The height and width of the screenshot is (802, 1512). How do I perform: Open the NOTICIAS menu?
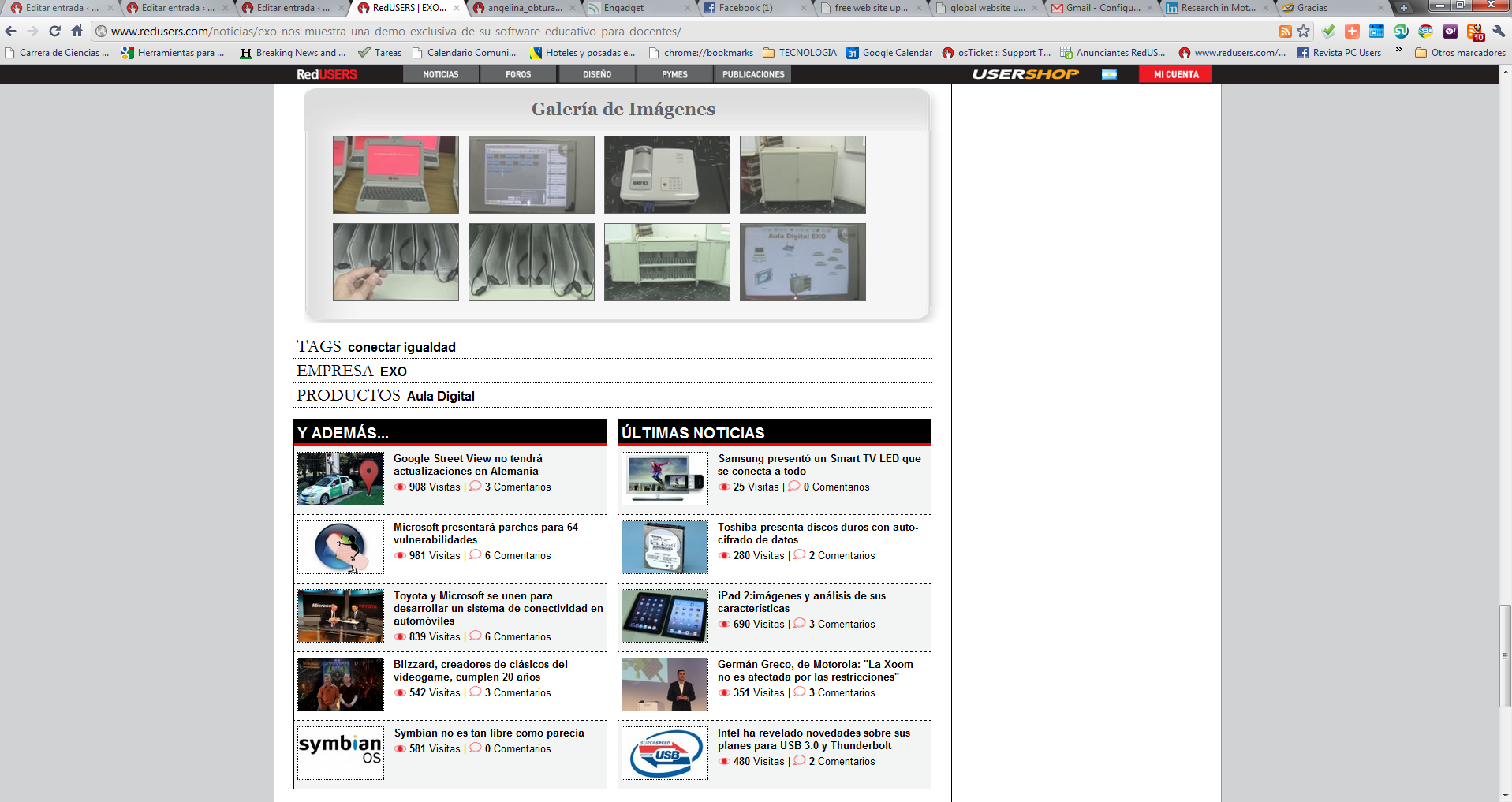(441, 74)
